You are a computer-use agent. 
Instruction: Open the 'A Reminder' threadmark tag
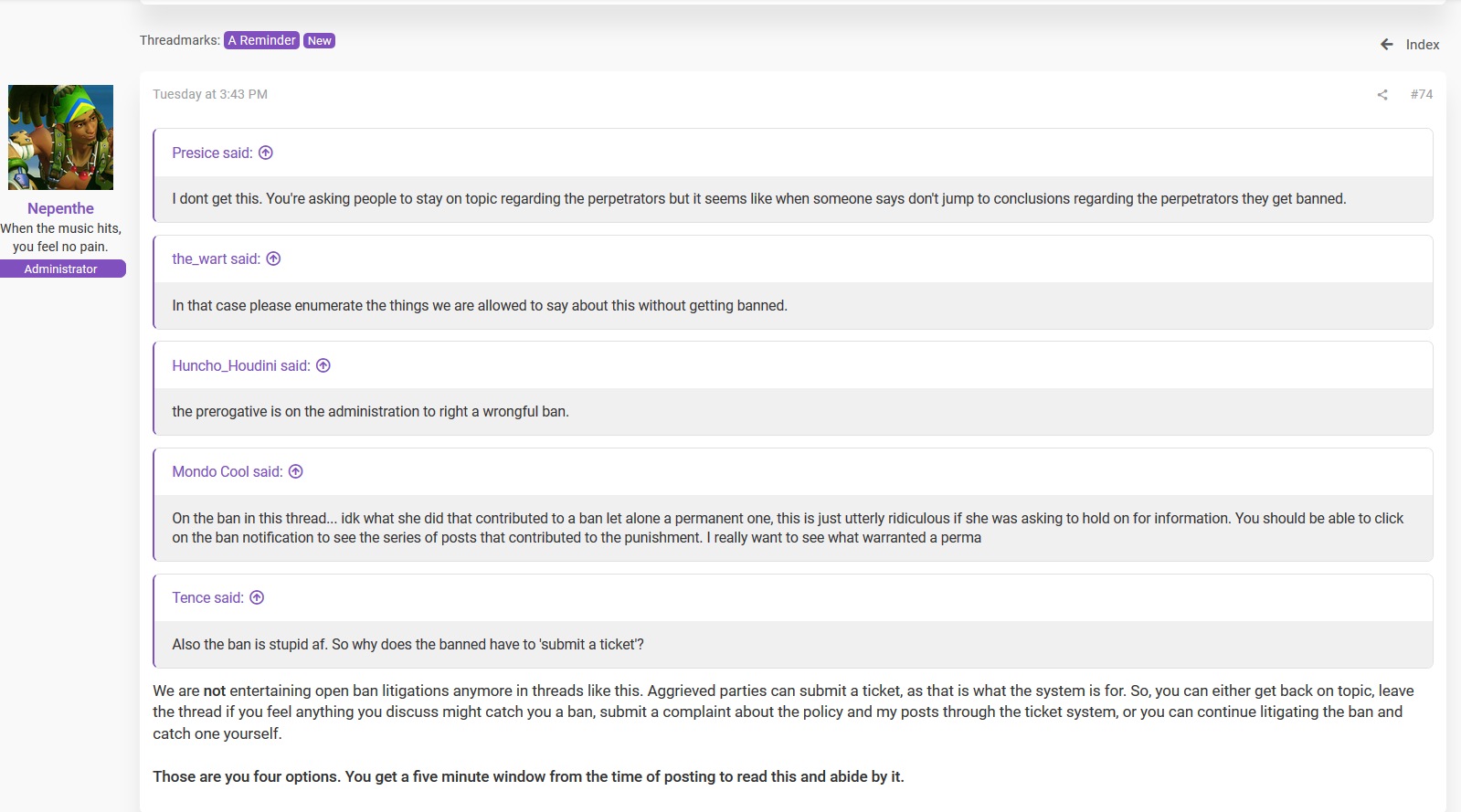pyautogui.click(x=262, y=40)
